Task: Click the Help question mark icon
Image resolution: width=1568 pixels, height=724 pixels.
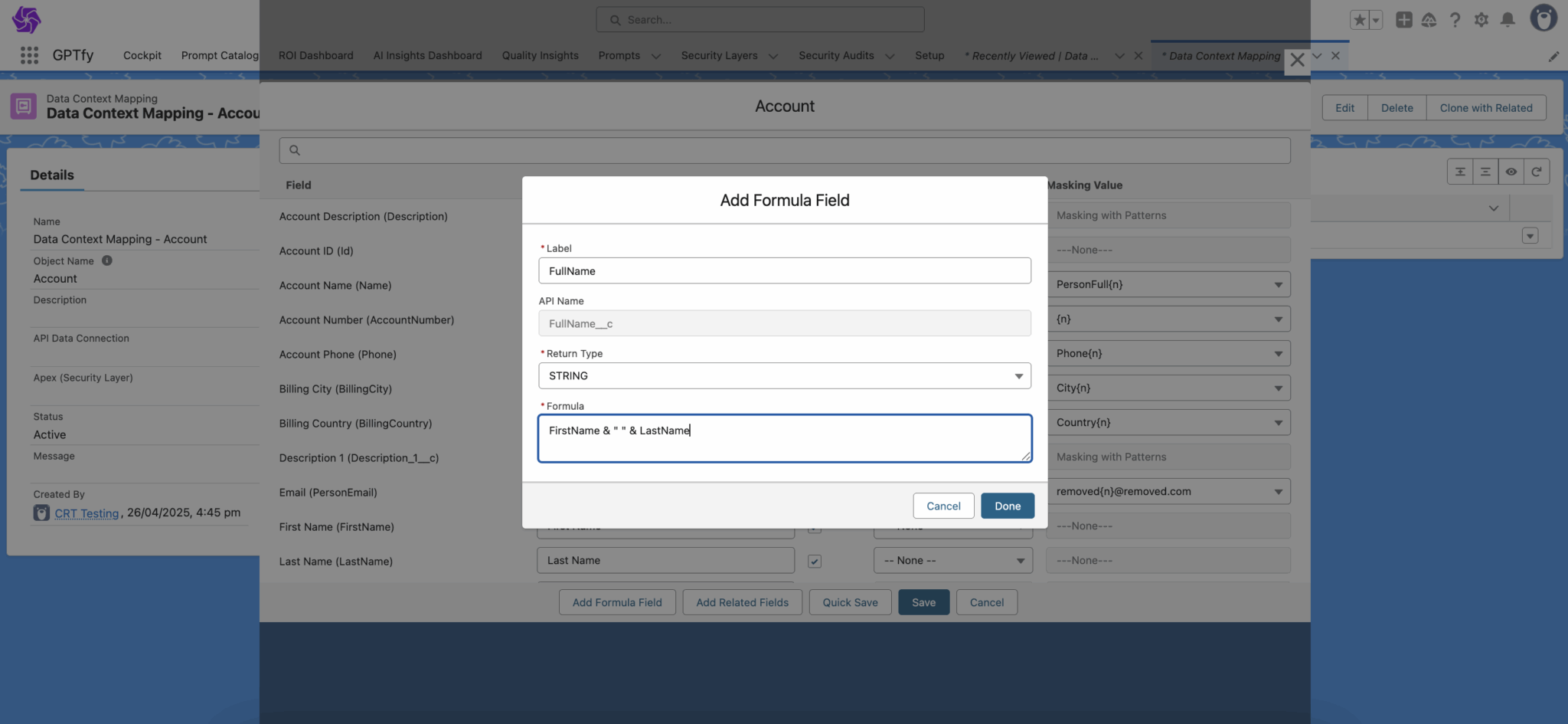Action: click(x=1455, y=20)
